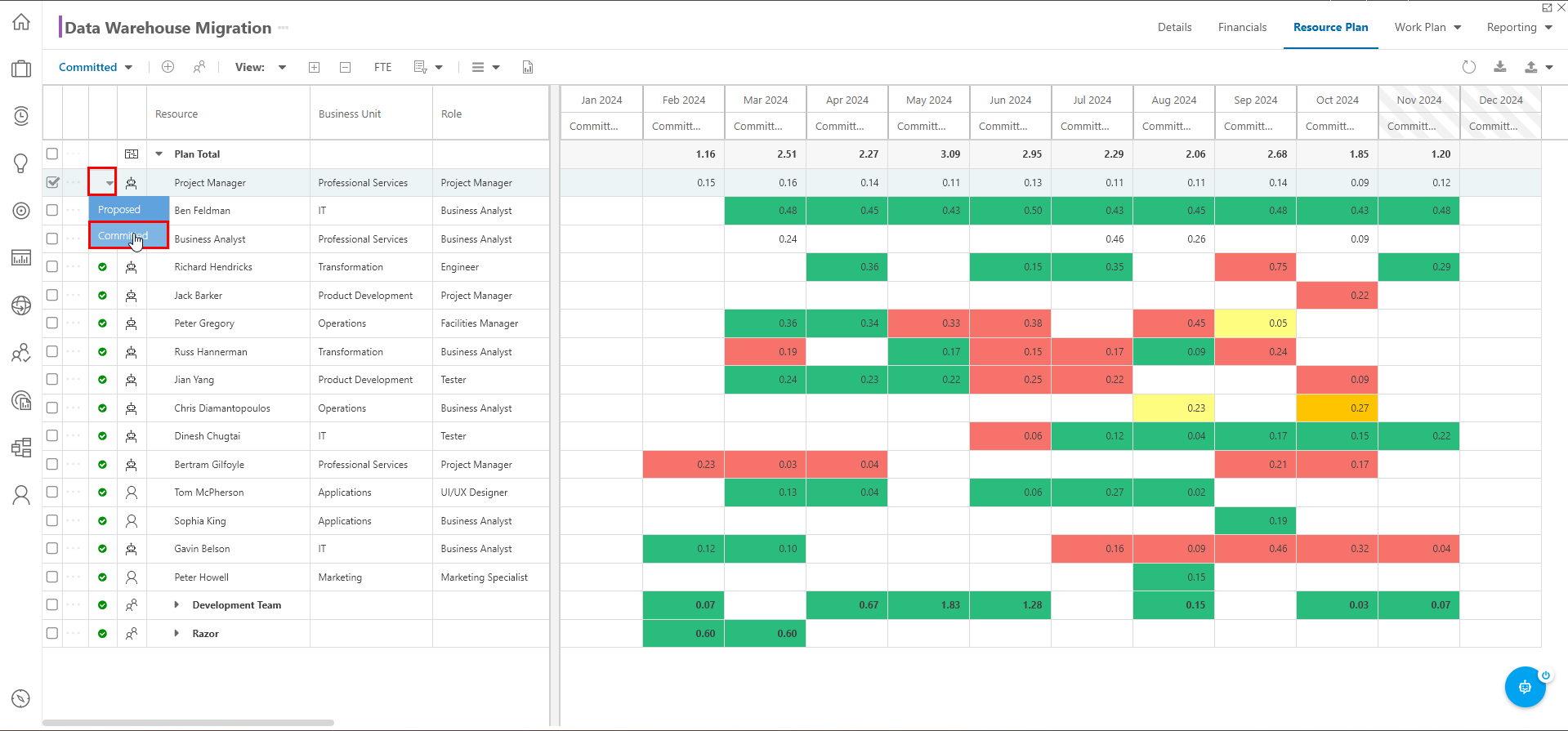Screen dimensions: 1568x731
Task: Click the pop-out window icon
Action: (1547, 7)
